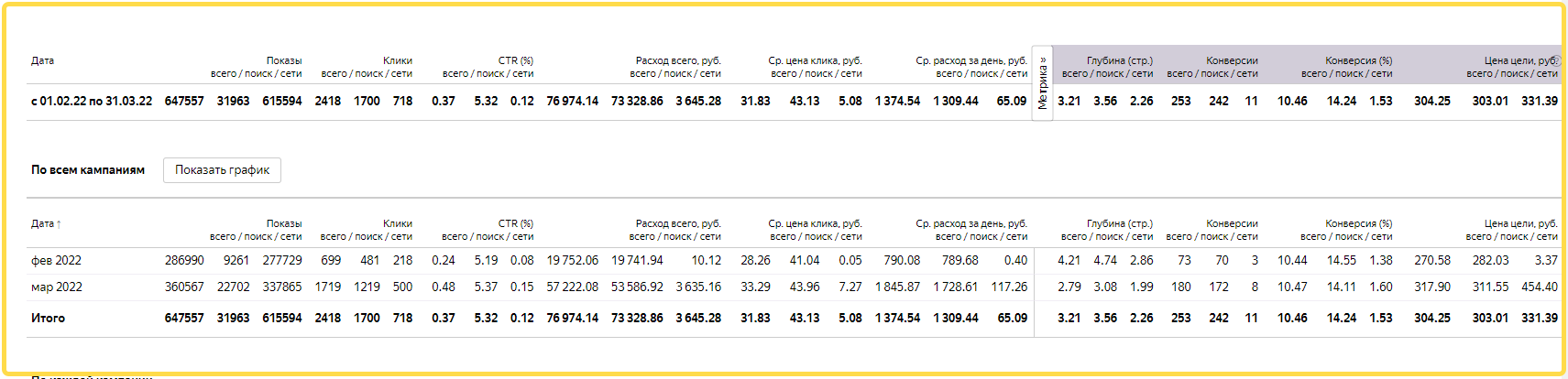
Task: Sort lower table by Ср. цена клика header
Action: point(815,223)
